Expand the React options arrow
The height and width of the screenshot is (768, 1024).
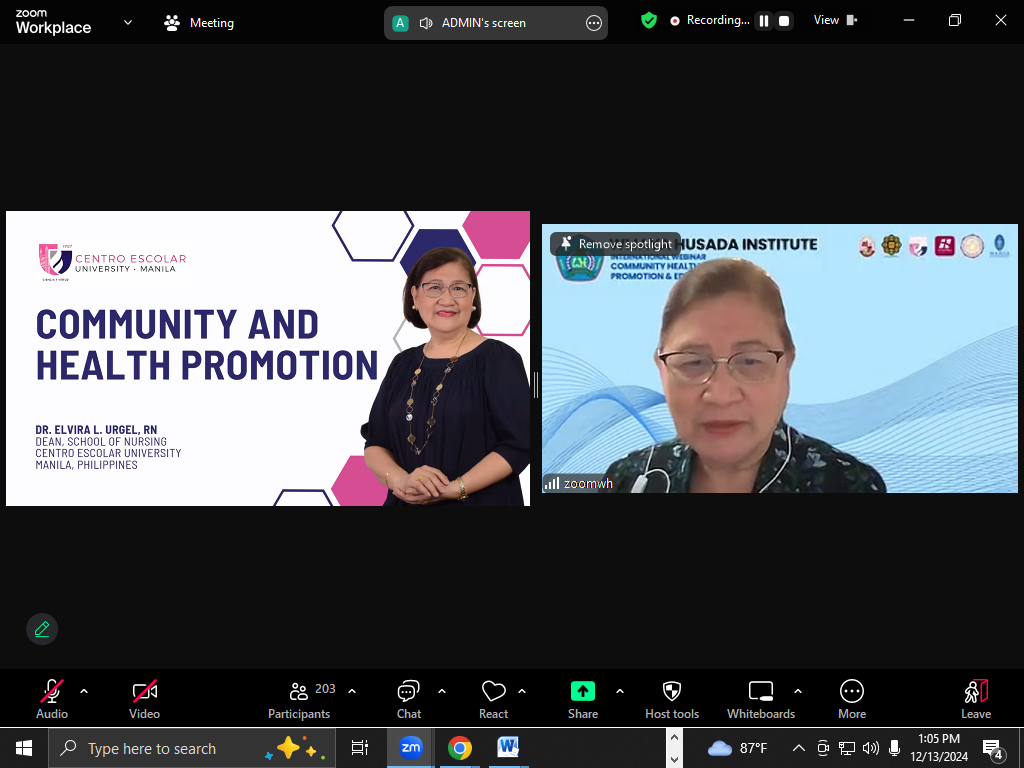522,691
